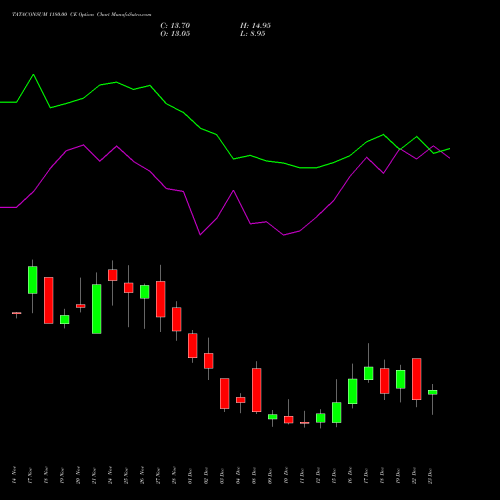The width and height of the screenshot is (500, 500).
Task: Click the red candlestick for 27 Nov
Action: (x=161, y=299)
